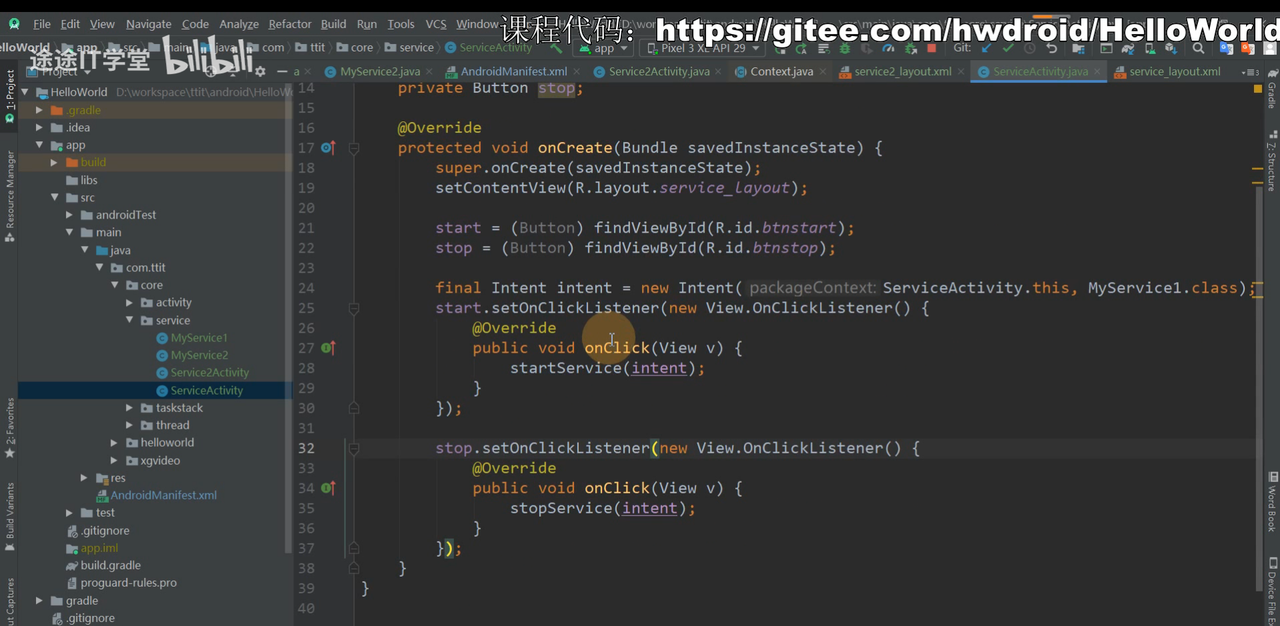1280x626 pixels.
Task: Open the File menu
Action: (x=42, y=24)
